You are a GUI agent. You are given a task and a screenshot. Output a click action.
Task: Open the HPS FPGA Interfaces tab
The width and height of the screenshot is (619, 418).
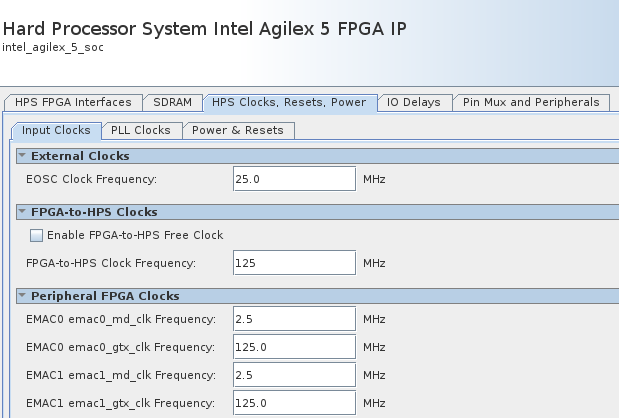(73, 102)
